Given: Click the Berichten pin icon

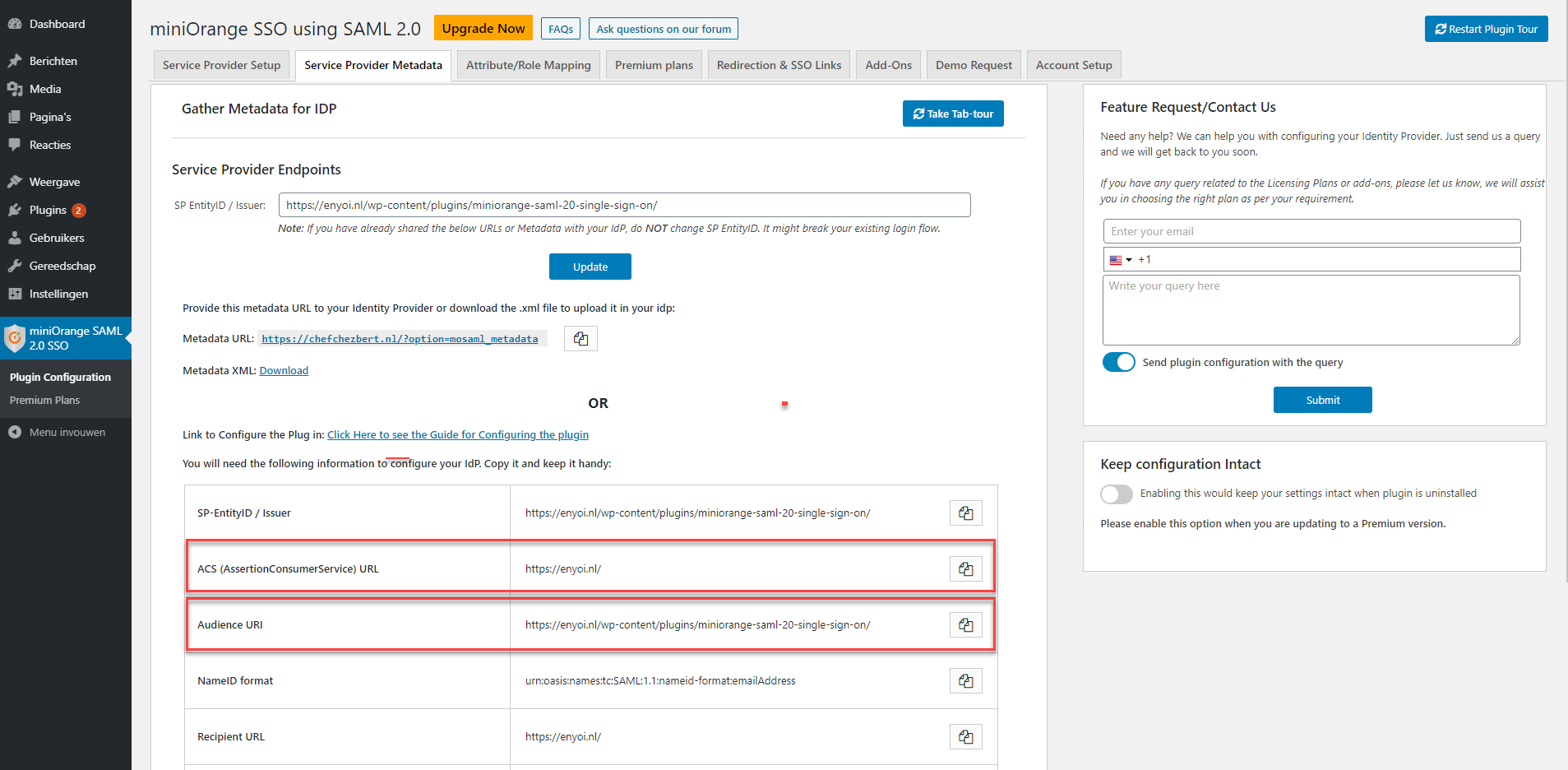Looking at the screenshot, I should tap(15, 61).
